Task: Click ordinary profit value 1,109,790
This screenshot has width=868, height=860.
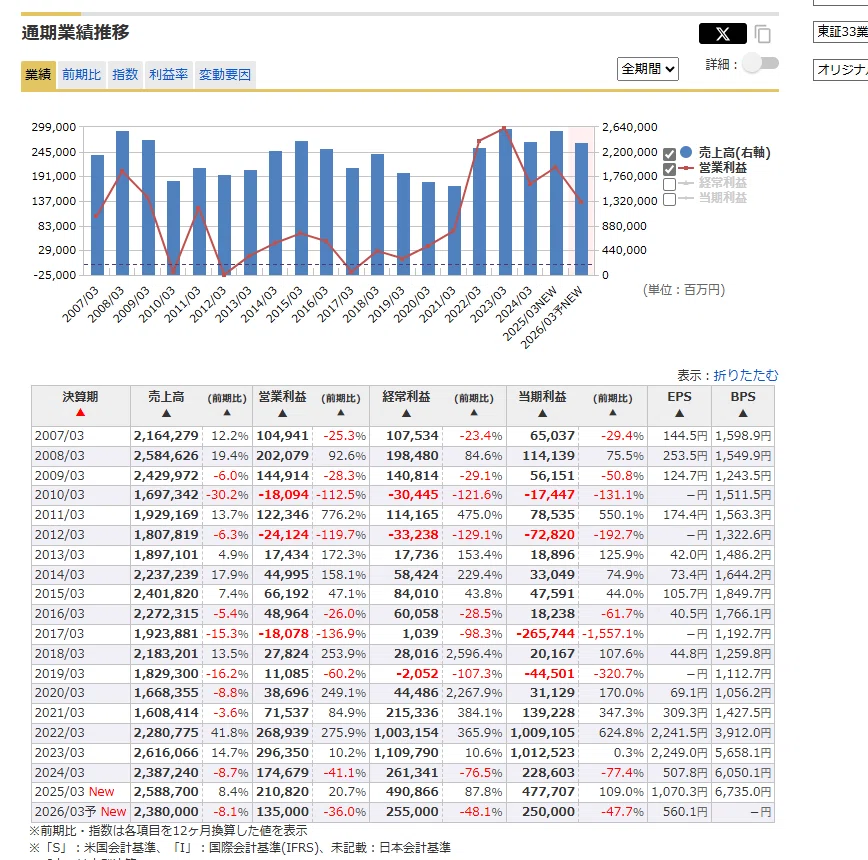Action: [406, 753]
